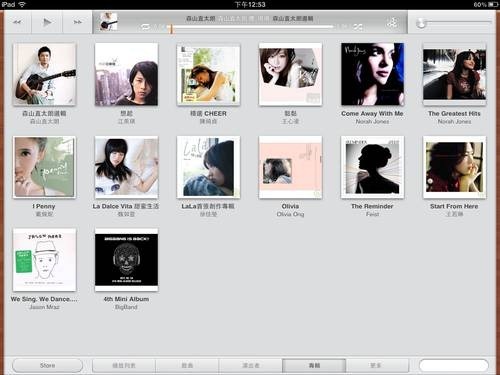The width and height of the screenshot is (500, 375).
Task: Open The Reminder album cover
Action: 372,167
